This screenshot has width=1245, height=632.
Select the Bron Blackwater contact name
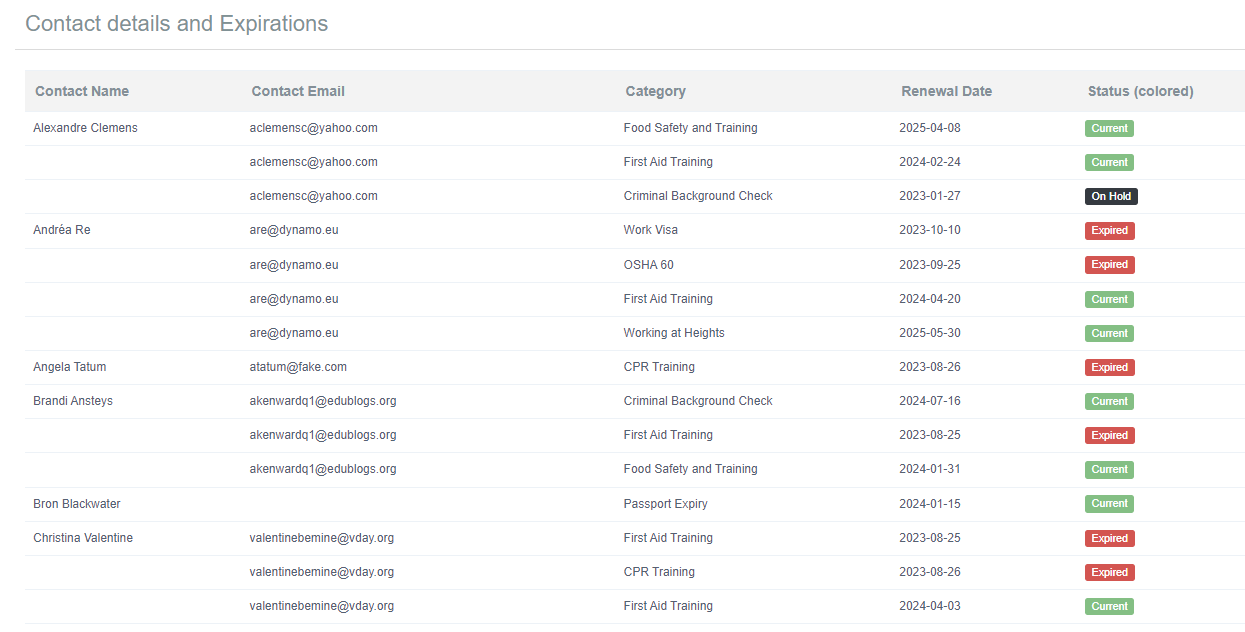pos(77,504)
